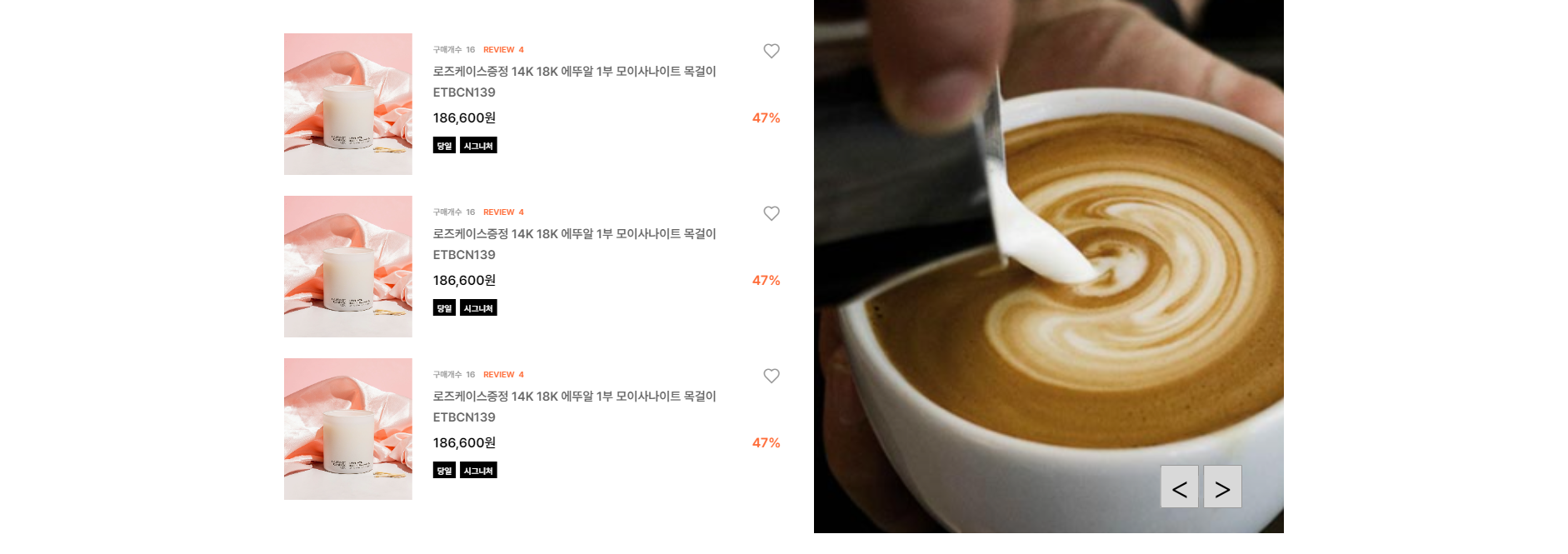Click third product title ETBCN139
The width and height of the screenshot is (1568, 554).
click(574, 407)
